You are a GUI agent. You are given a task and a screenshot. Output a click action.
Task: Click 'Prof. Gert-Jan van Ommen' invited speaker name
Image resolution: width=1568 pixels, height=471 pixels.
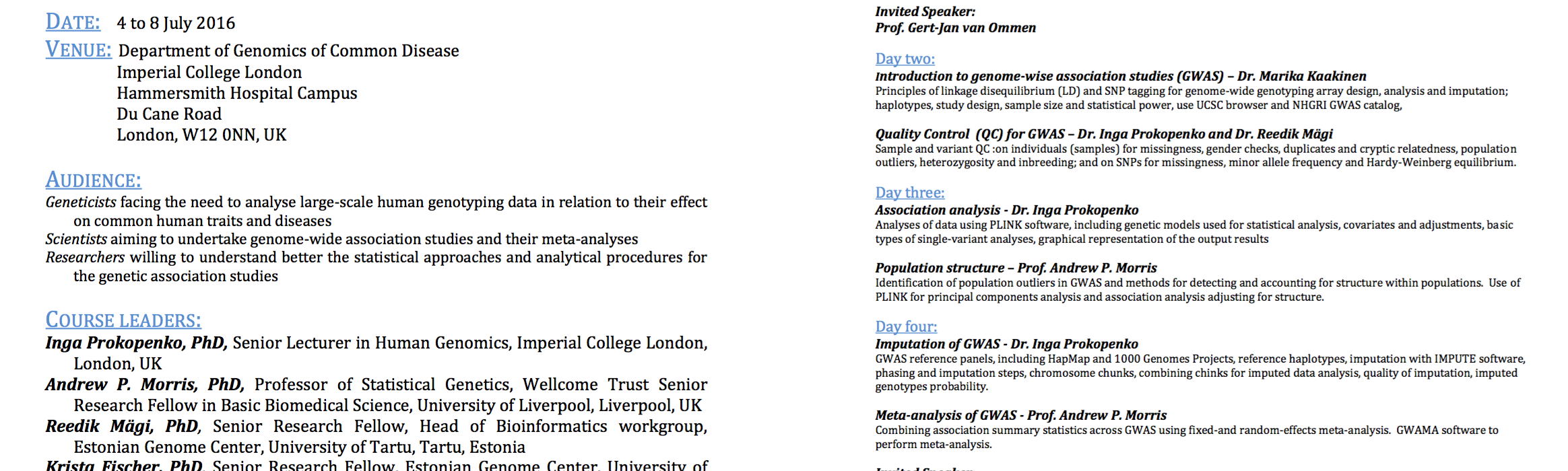[955, 28]
